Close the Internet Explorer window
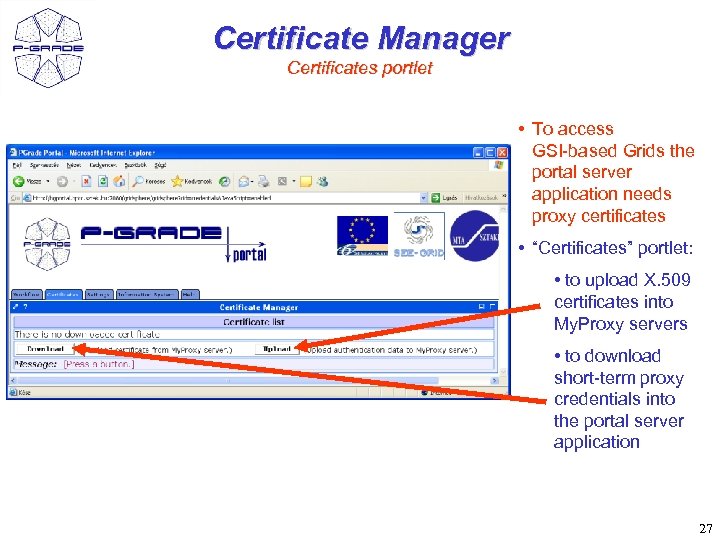The height and width of the screenshot is (540, 720). (502, 152)
